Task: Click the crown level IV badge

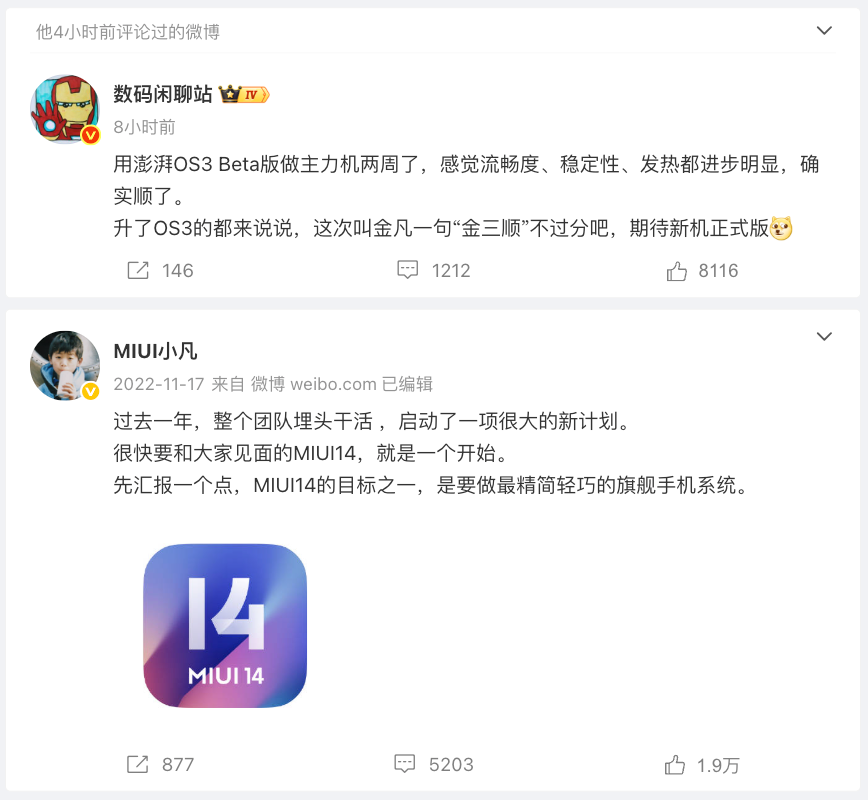Action: pos(244,95)
